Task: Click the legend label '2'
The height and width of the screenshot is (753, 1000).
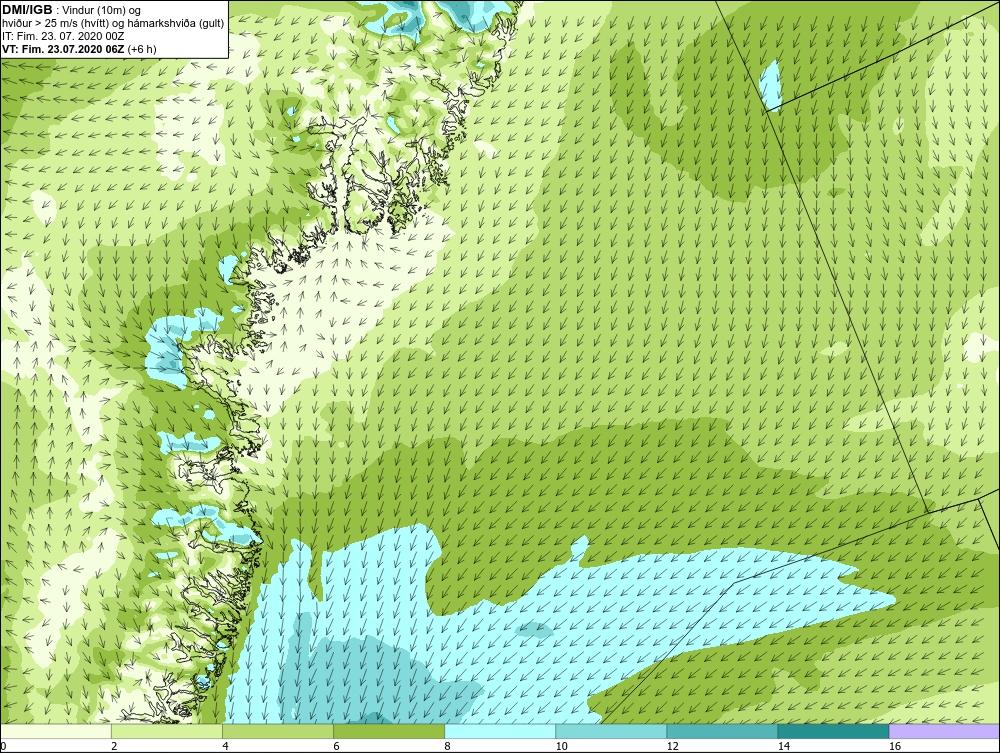Action: pyautogui.click(x=115, y=746)
